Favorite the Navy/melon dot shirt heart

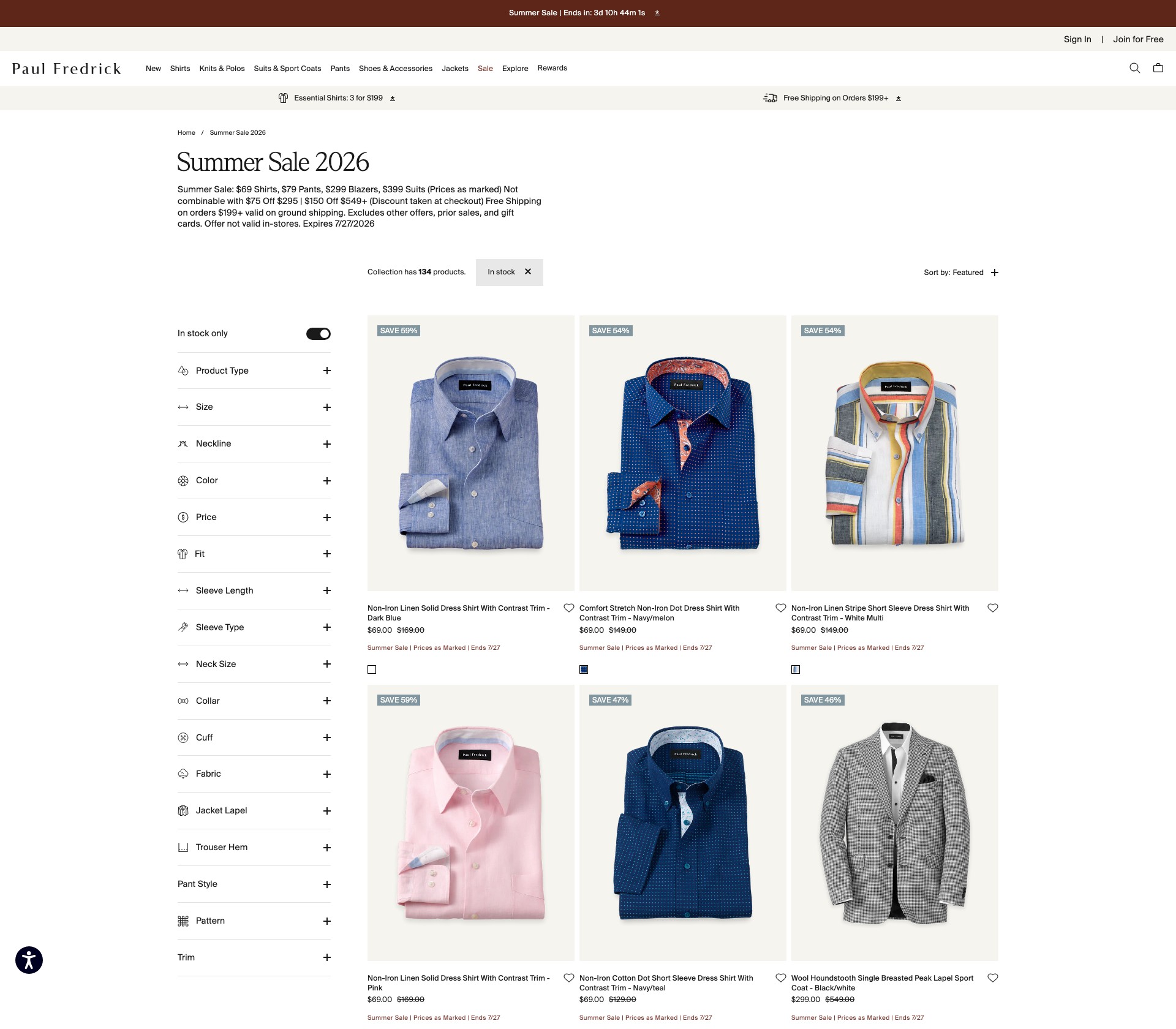click(780, 608)
